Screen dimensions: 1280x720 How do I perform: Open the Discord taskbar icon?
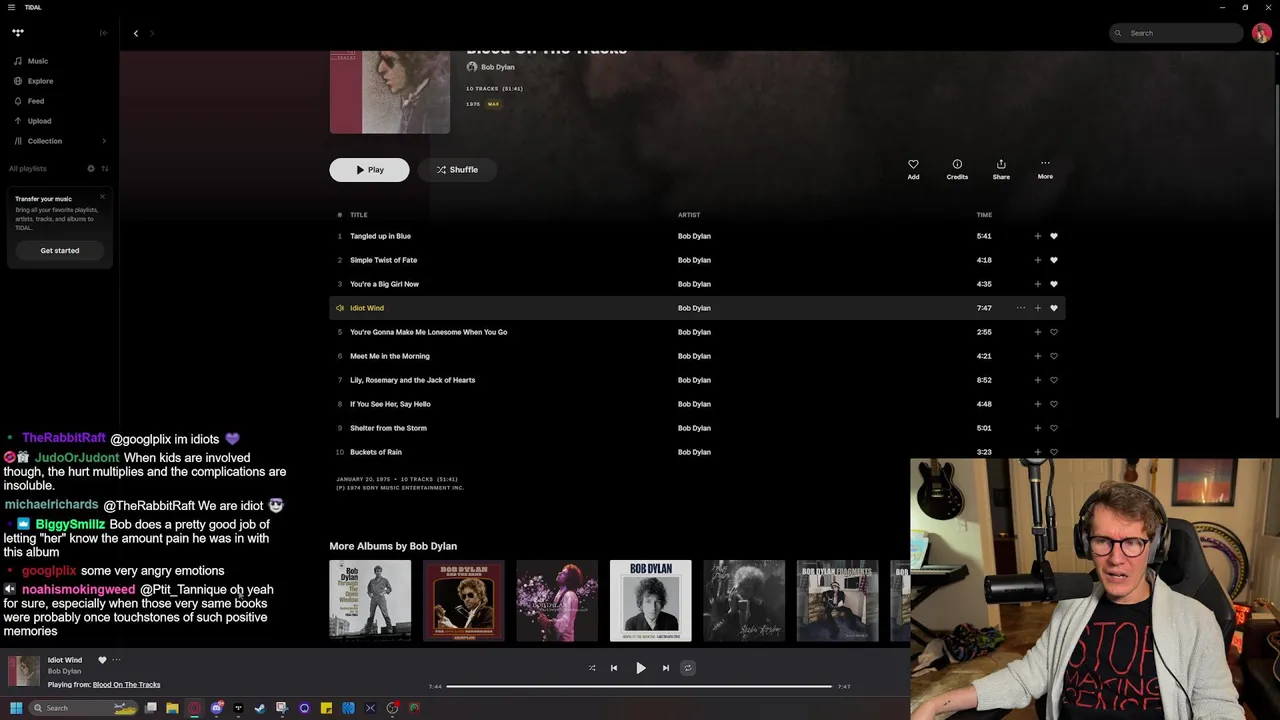(216, 708)
